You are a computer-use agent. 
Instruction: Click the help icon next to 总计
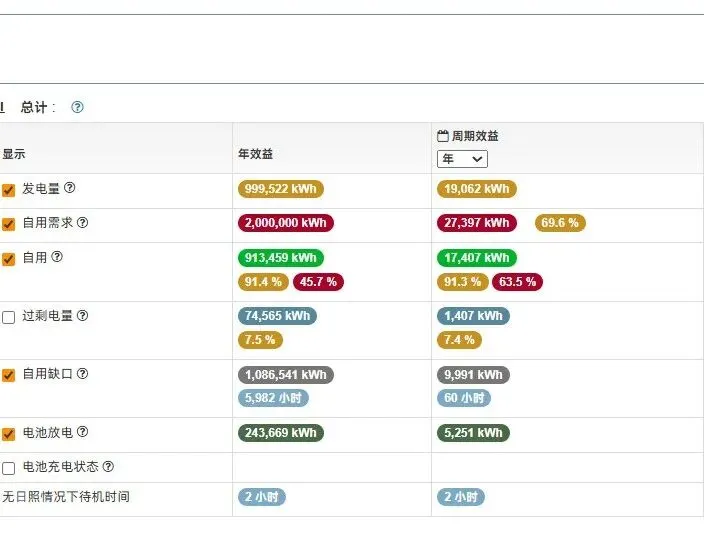tap(77, 107)
